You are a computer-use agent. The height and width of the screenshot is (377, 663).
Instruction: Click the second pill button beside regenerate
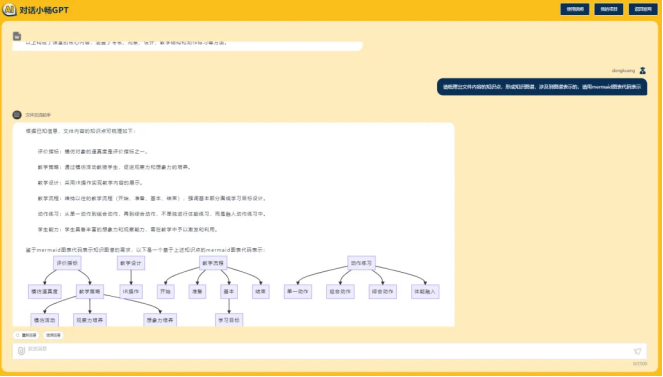click(53, 335)
